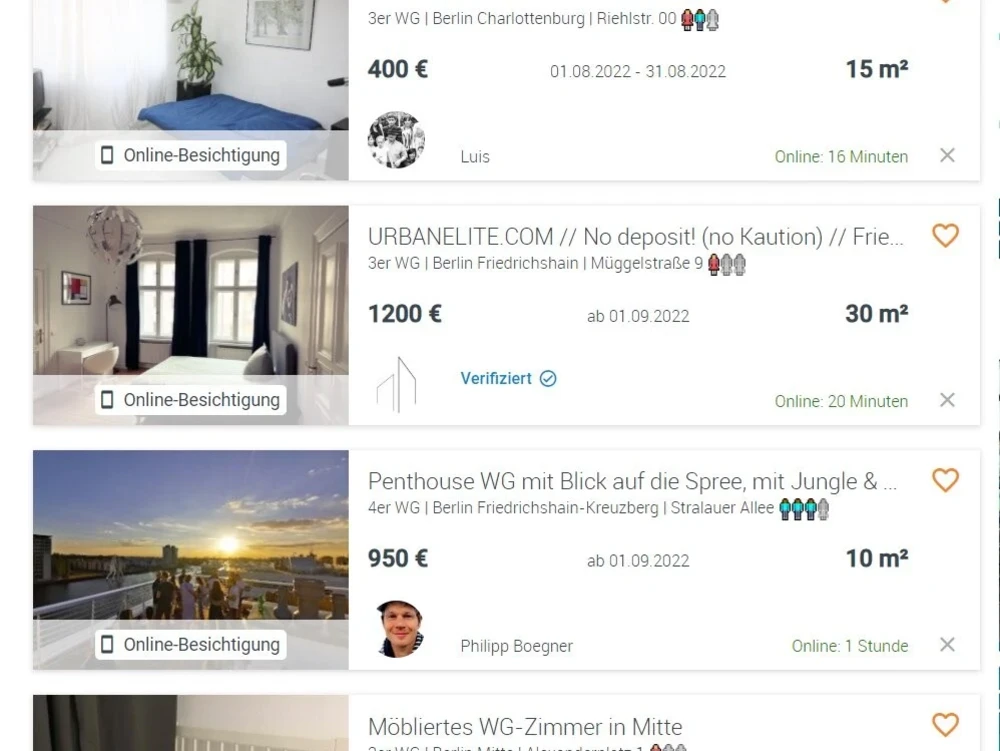Favorite the Penthouse WG listing heart

945,480
